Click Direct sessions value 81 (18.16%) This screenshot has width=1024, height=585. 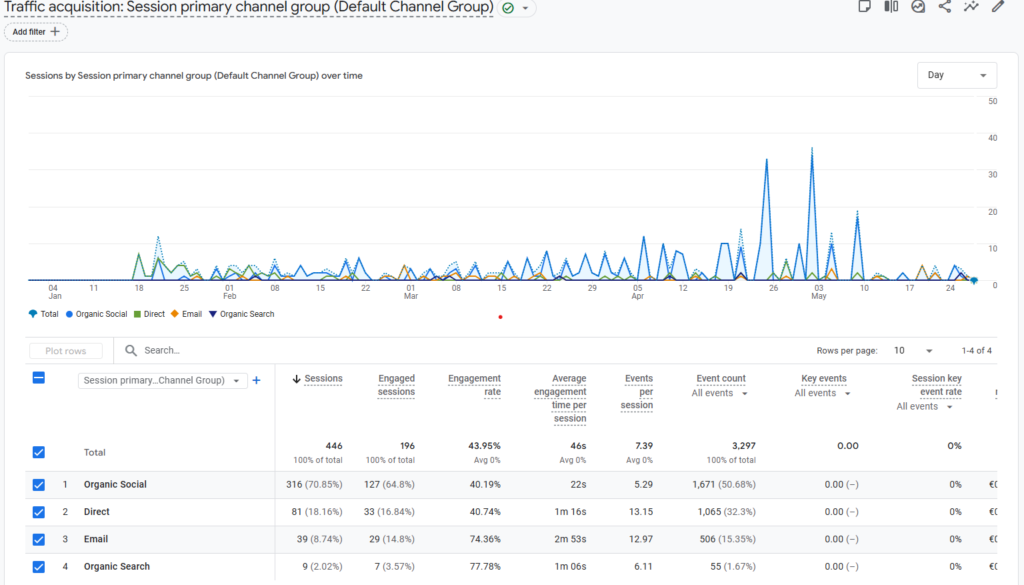317,512
